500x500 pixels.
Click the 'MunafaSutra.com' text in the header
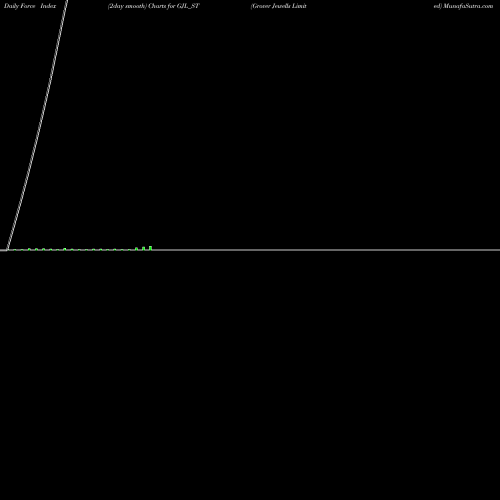pyautogui.click(x=468, y=6)
